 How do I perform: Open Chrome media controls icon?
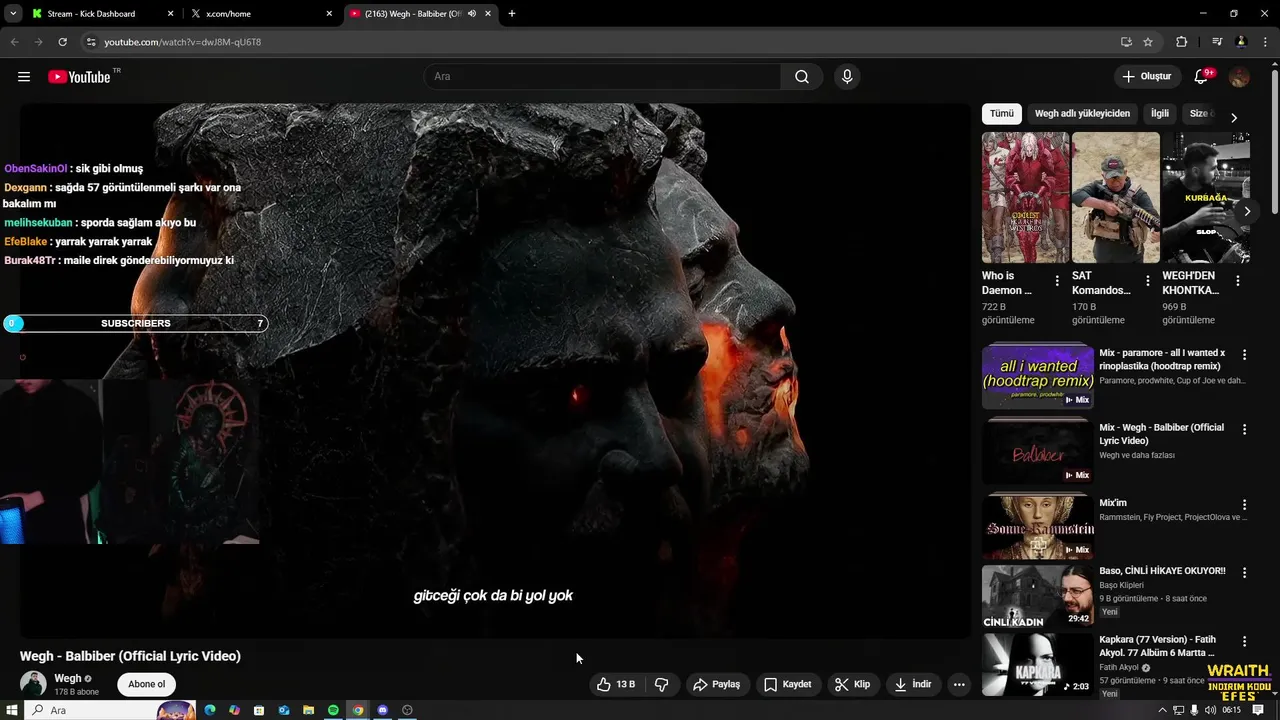pyautogui.click(x=1217, y=42)
